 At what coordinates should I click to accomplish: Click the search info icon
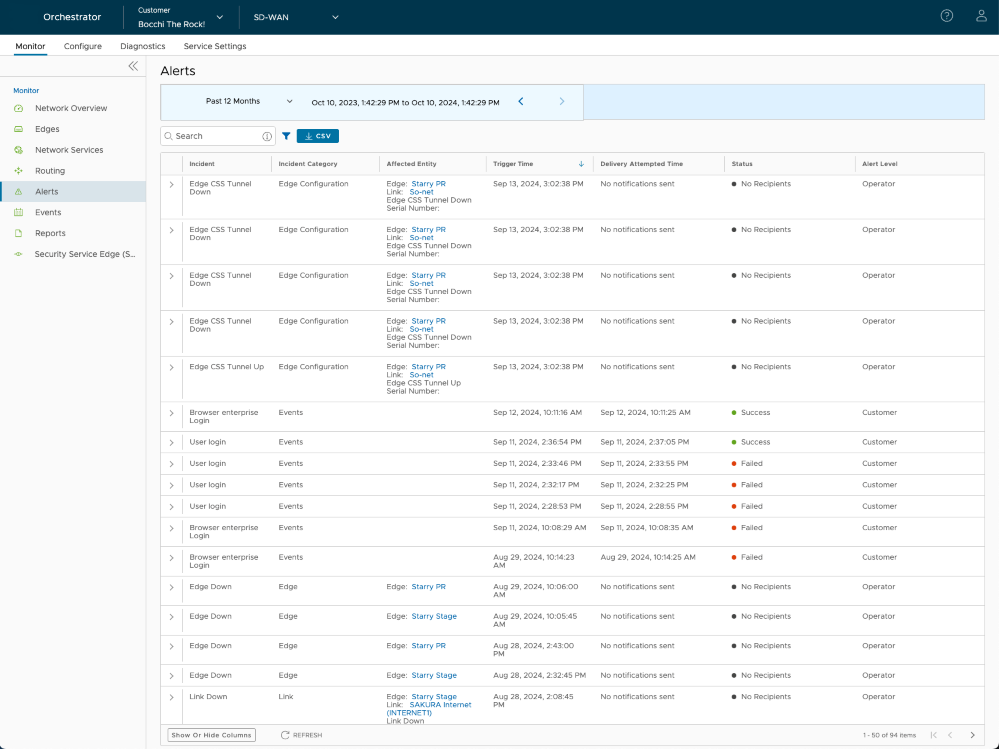click(x=267, y=136)
